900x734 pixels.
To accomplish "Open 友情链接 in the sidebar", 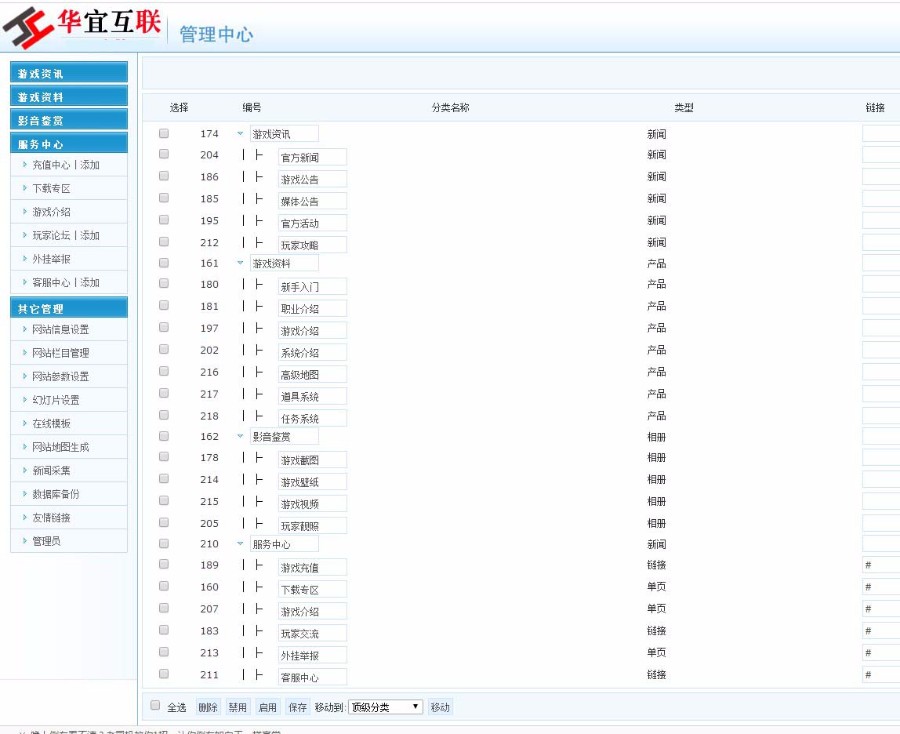I will [x=51, y=518].
